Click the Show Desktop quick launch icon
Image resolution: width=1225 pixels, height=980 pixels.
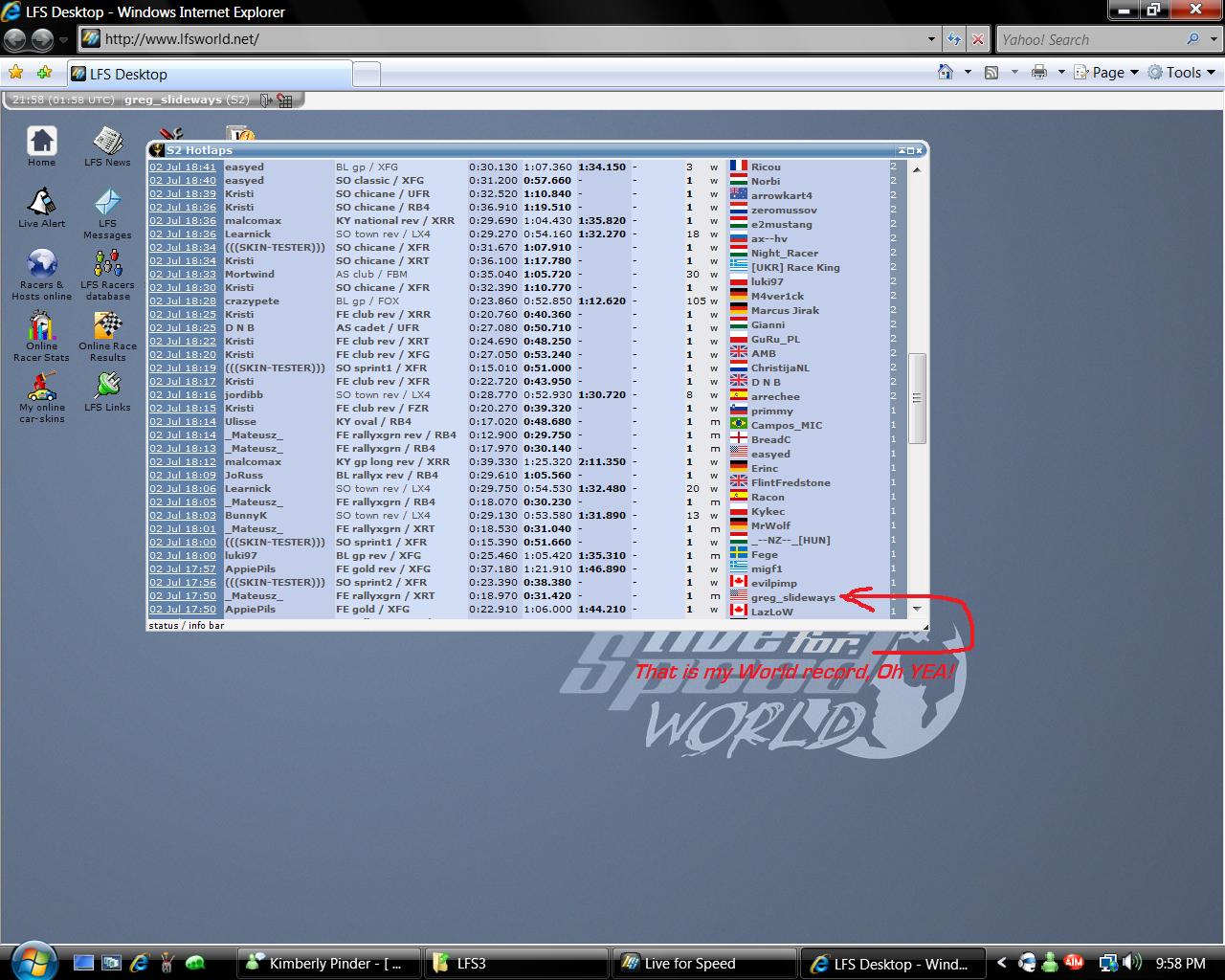tap(83, 963)
